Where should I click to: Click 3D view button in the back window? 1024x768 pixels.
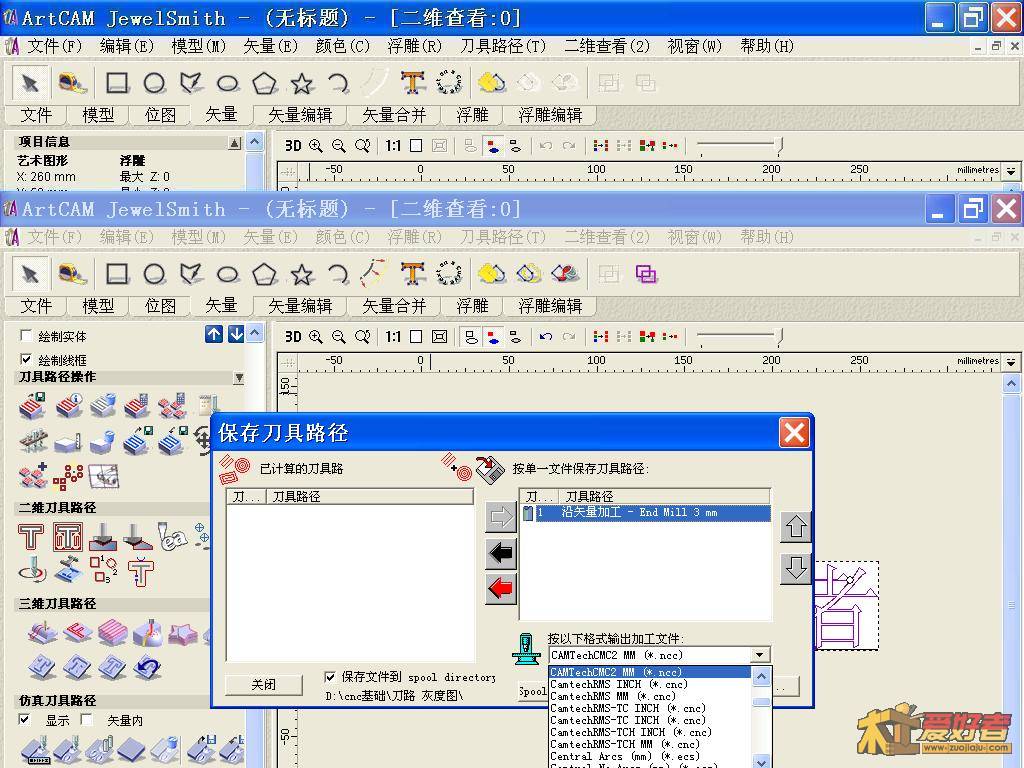(x=293, y=146)
